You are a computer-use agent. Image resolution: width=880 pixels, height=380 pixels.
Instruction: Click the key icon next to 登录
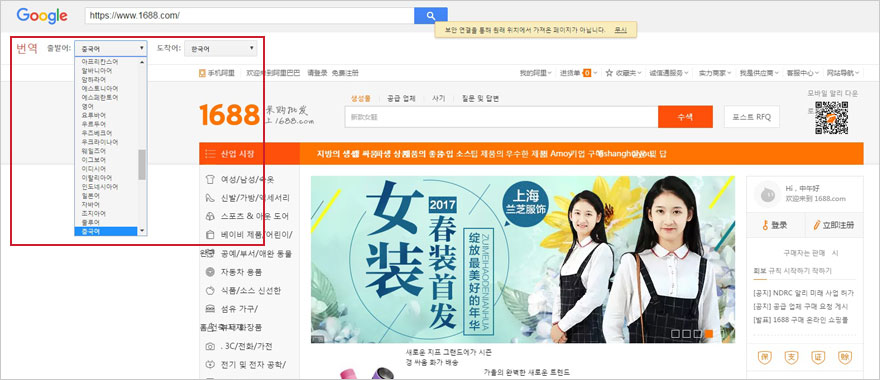click(764, 225)
